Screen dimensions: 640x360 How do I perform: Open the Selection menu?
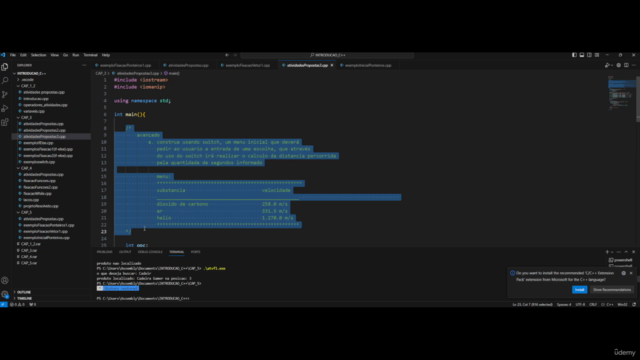click(x=38, y=55)
